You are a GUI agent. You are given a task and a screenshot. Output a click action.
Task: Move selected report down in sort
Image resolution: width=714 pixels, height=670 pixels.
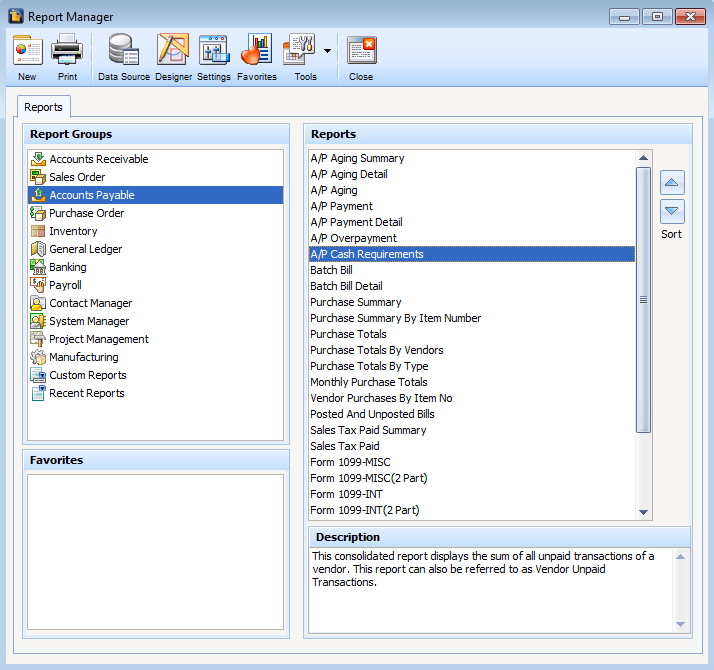tap(672, 211)
